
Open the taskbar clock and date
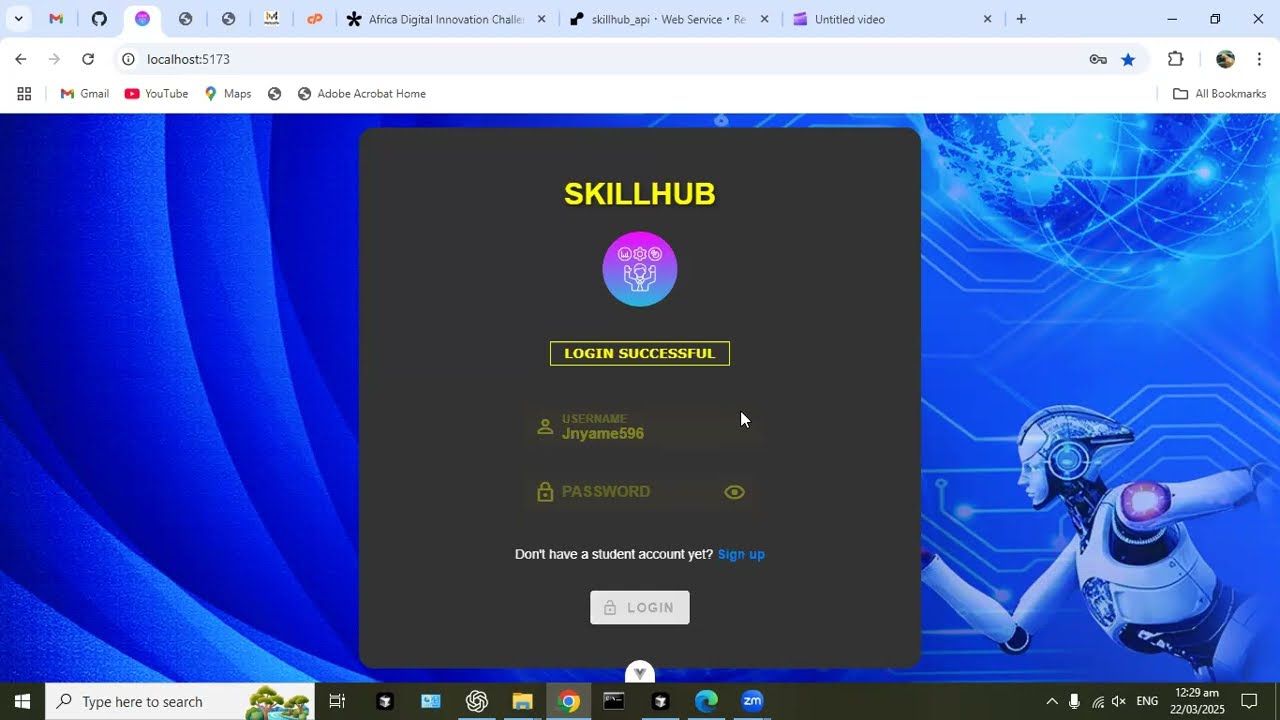point(1197,701)
